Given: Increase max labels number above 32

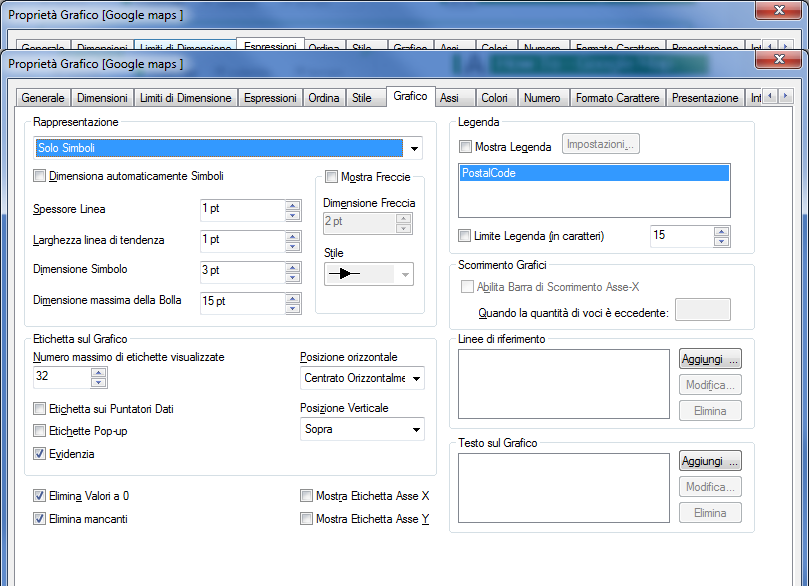Looking at the screenshot, I should [x=99, y=372].
